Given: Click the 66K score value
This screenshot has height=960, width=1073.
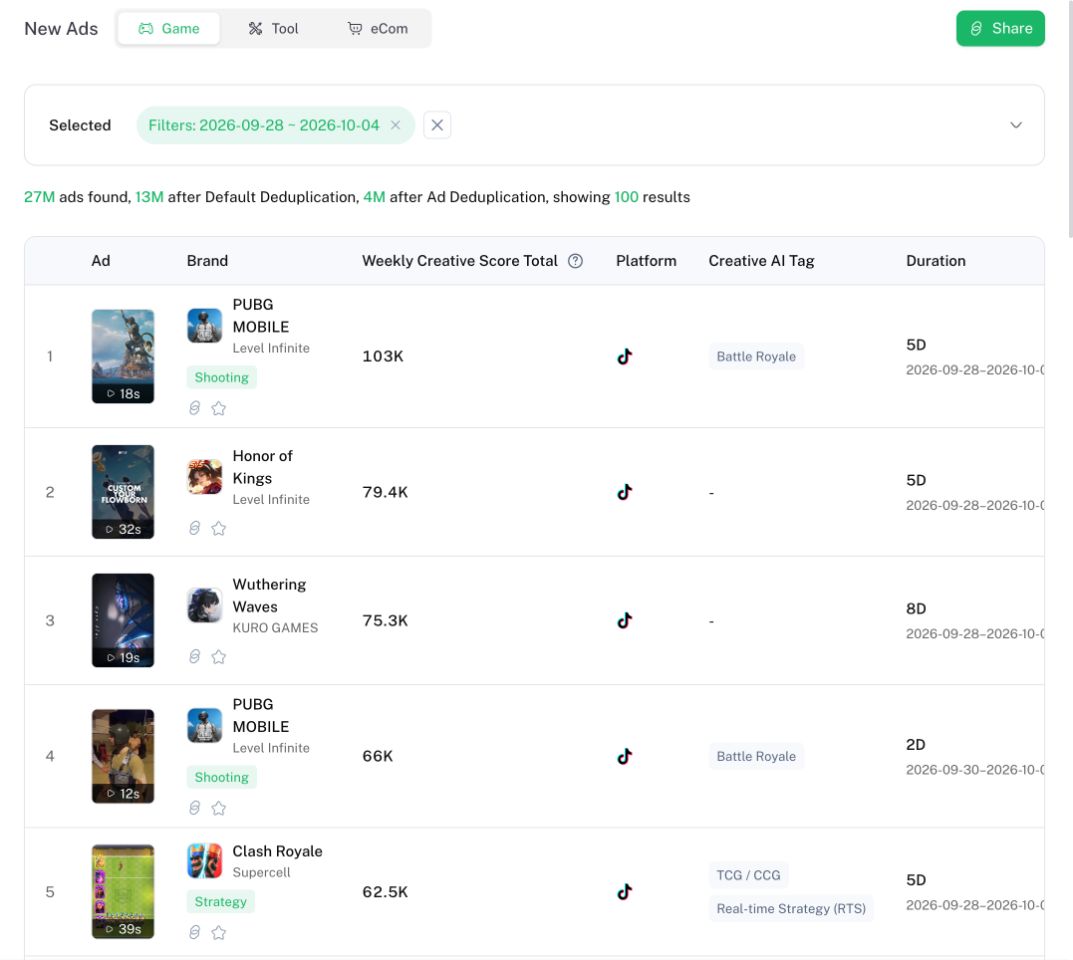Looking at the screenshot, I should pos(377,756).
